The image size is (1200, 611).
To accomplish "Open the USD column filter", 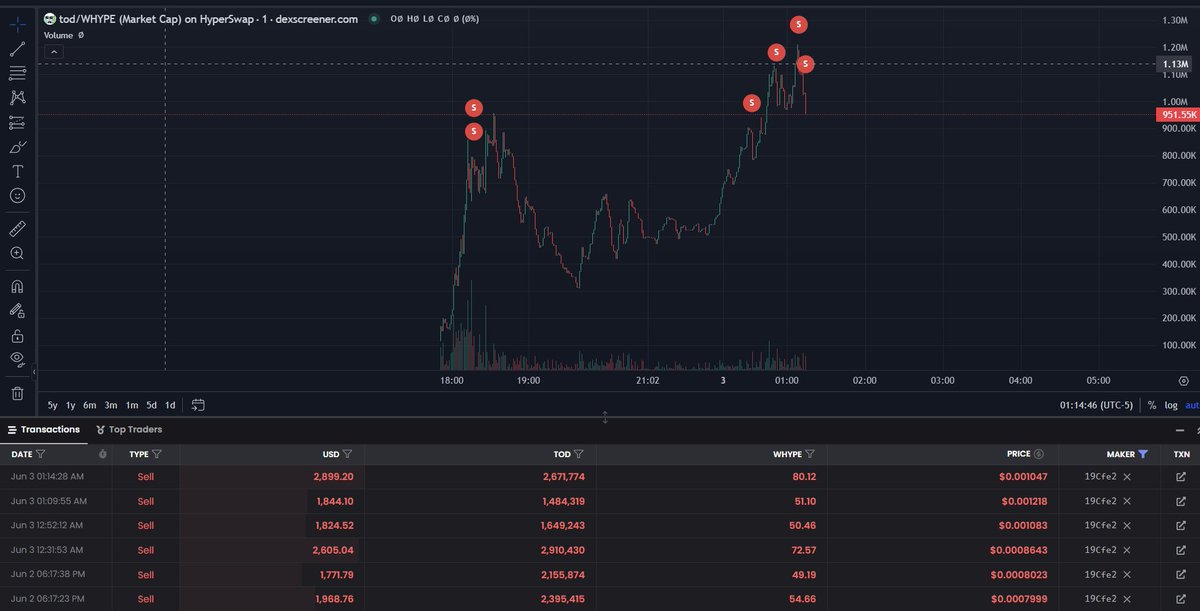I will point(348,454).
